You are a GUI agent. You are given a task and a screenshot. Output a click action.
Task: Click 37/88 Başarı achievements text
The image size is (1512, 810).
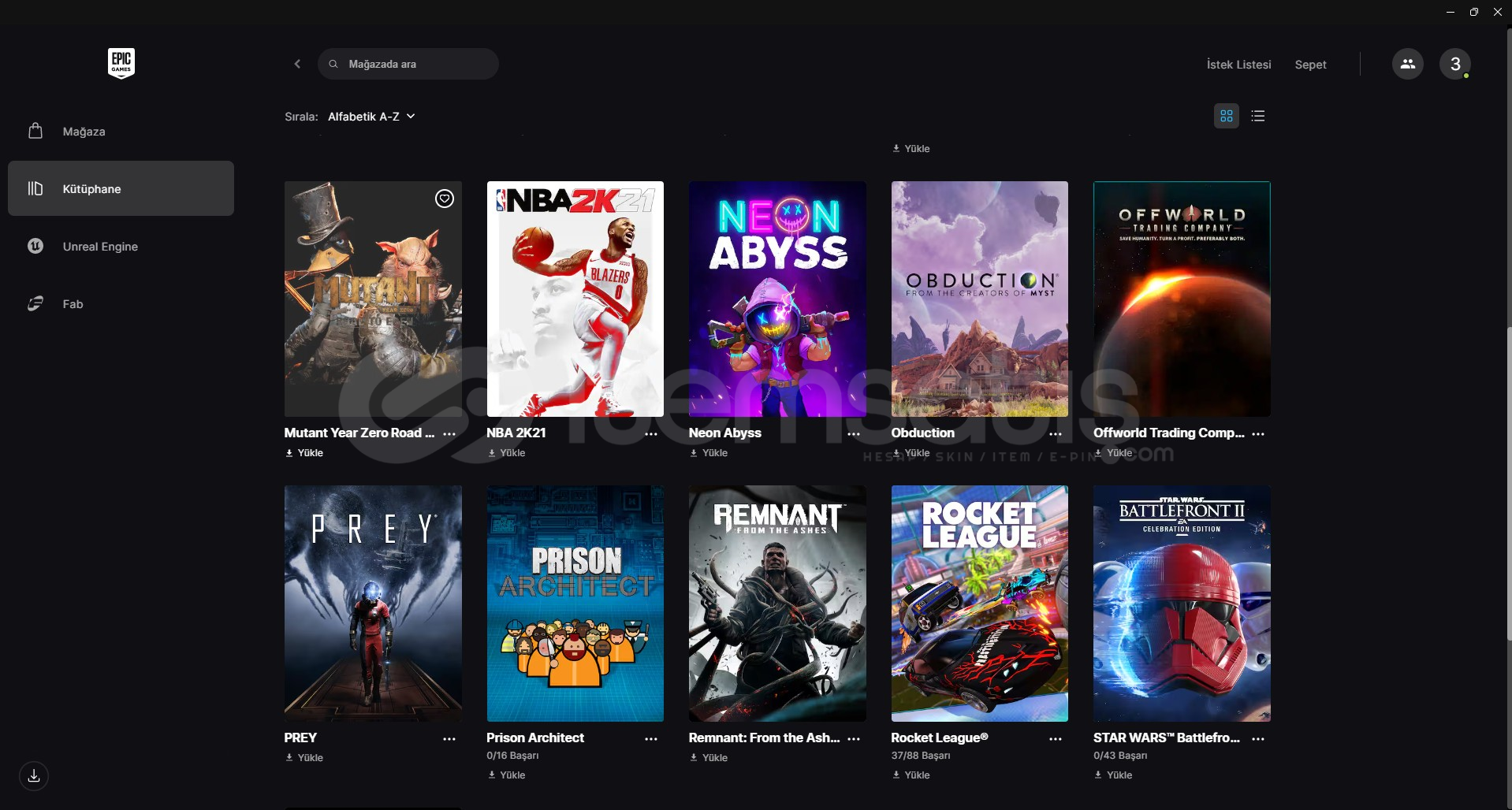tap(921, 756)
